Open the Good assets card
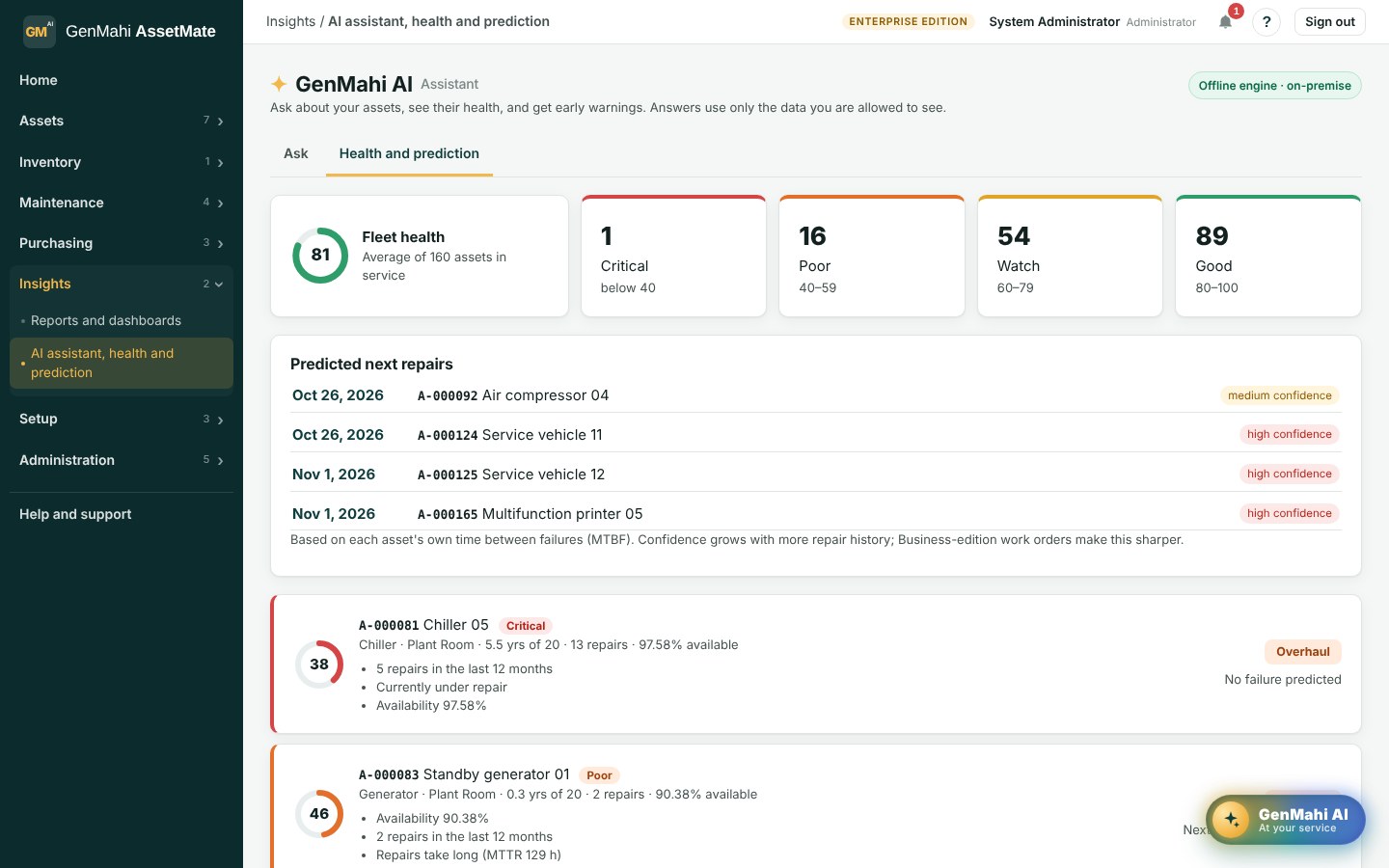The height and width of the screenshot is (868, 1389). click(1268, 256)
